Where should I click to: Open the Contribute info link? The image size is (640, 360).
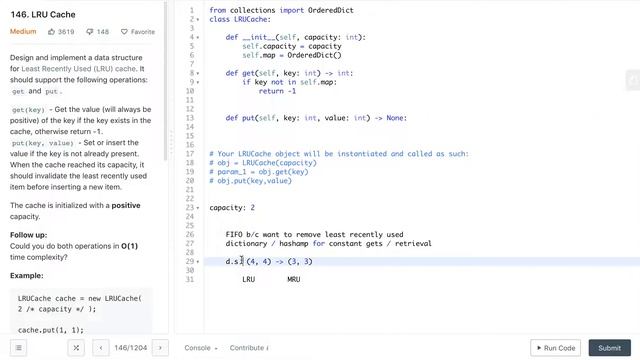point(249,348)
